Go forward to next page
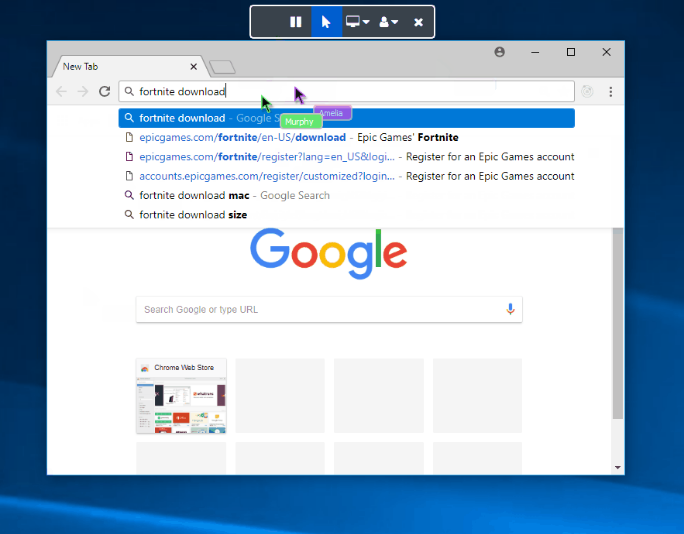 83,92
